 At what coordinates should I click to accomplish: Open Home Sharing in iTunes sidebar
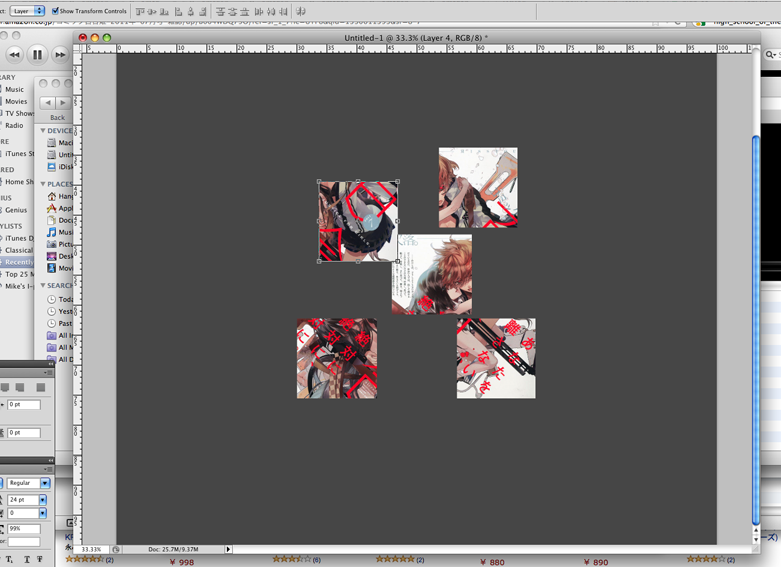point(19,182)
